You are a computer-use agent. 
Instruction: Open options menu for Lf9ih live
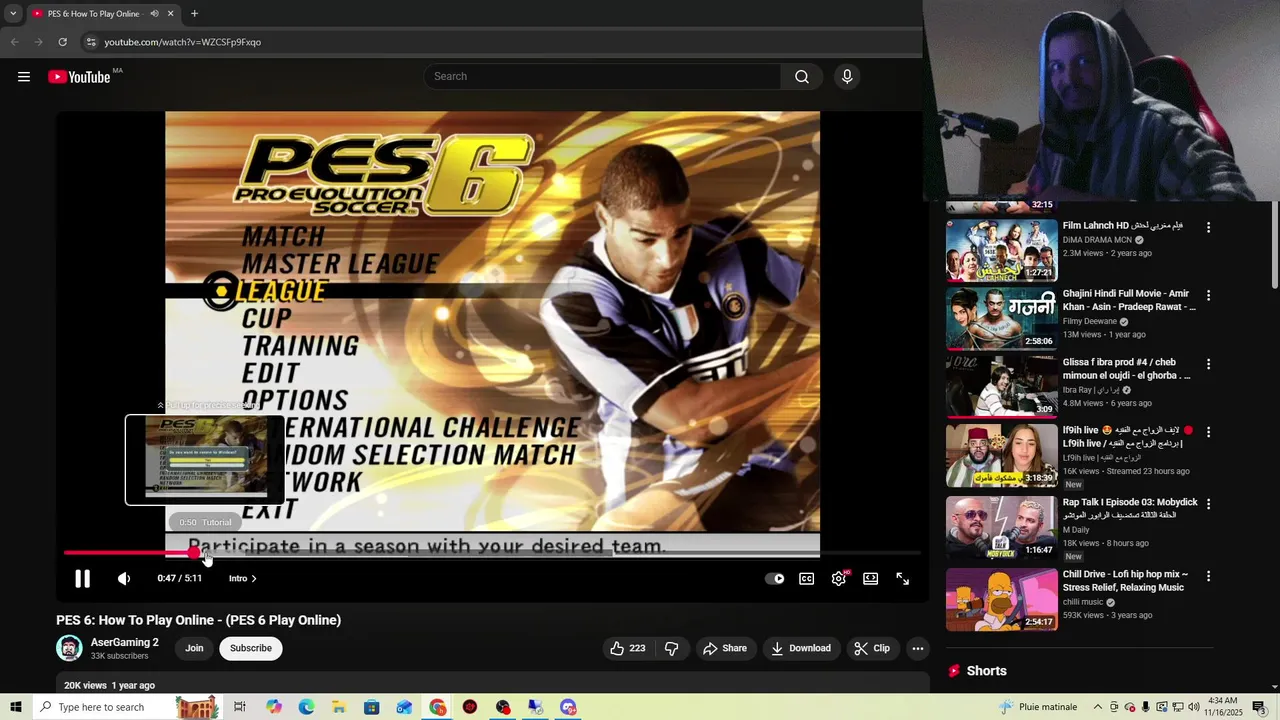(1208, 432)
